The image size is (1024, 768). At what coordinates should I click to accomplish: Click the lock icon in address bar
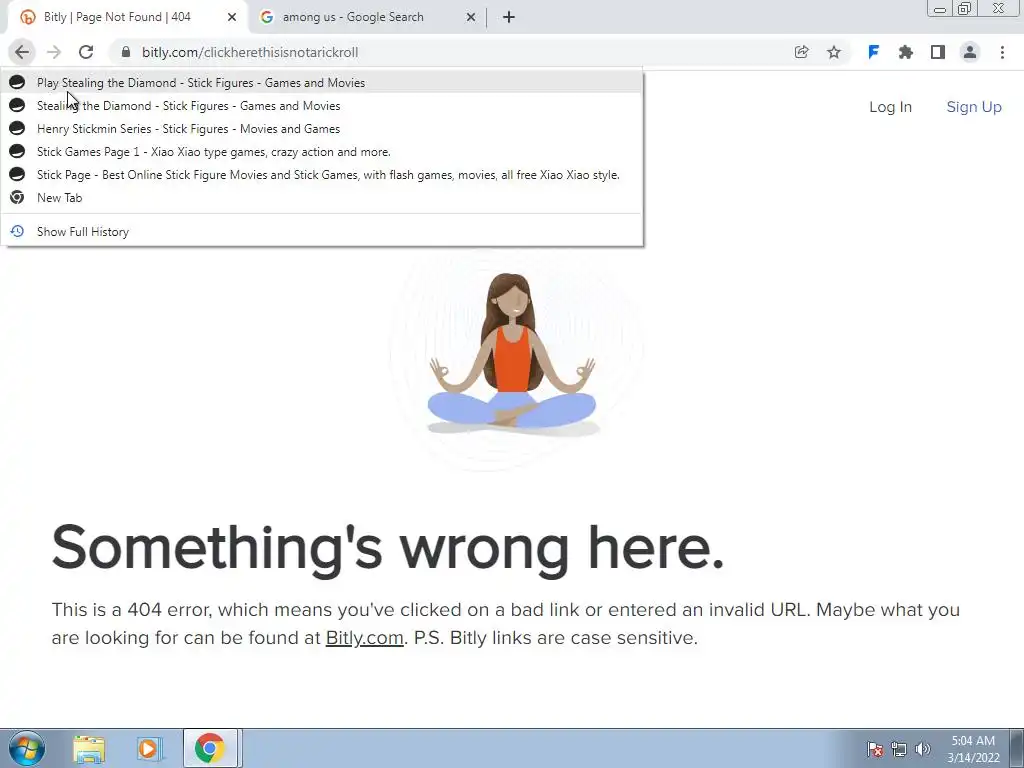[x=126, y=52]
